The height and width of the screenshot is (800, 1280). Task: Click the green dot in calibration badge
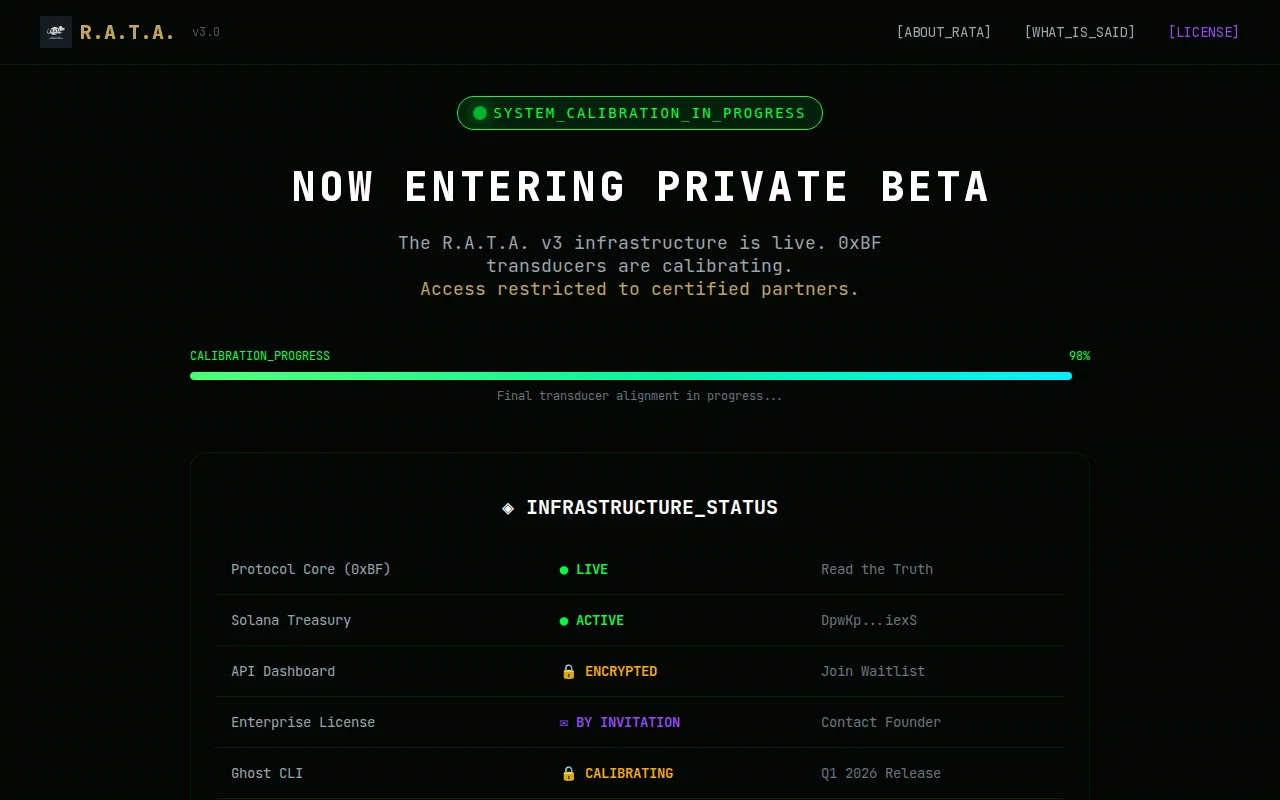[x=480, y=113]
